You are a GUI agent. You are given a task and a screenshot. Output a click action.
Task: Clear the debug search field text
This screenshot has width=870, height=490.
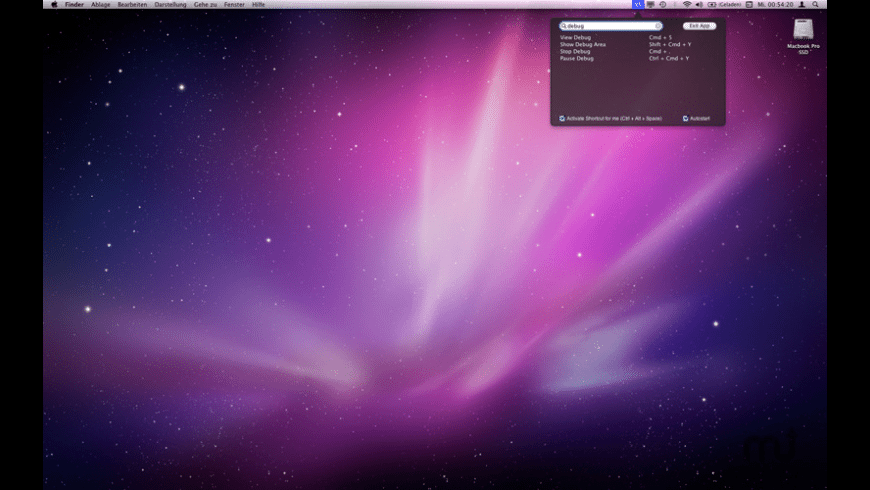[x=657, y=26]
